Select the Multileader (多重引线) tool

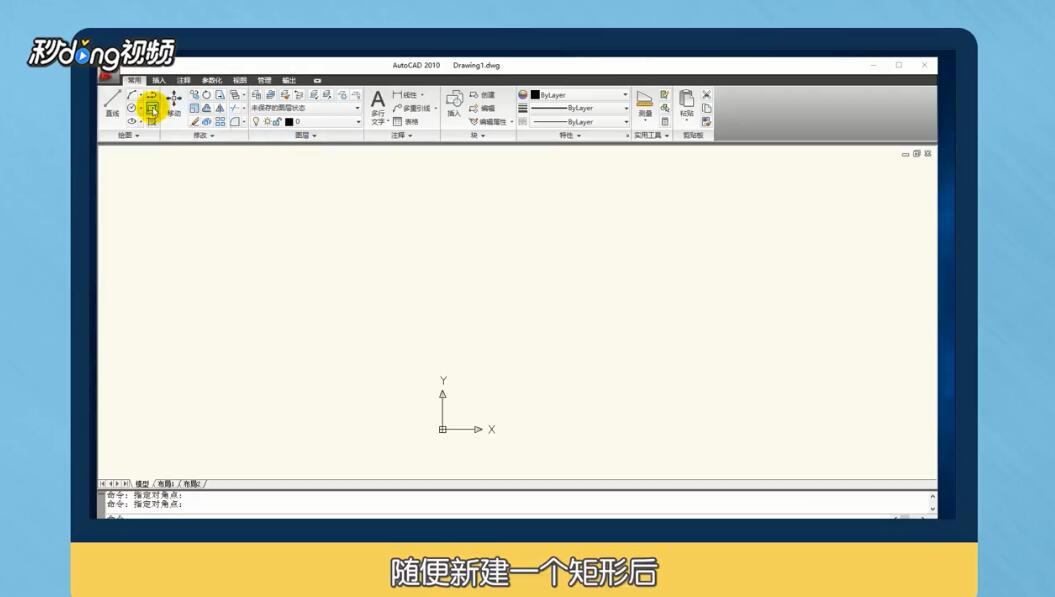414,108
